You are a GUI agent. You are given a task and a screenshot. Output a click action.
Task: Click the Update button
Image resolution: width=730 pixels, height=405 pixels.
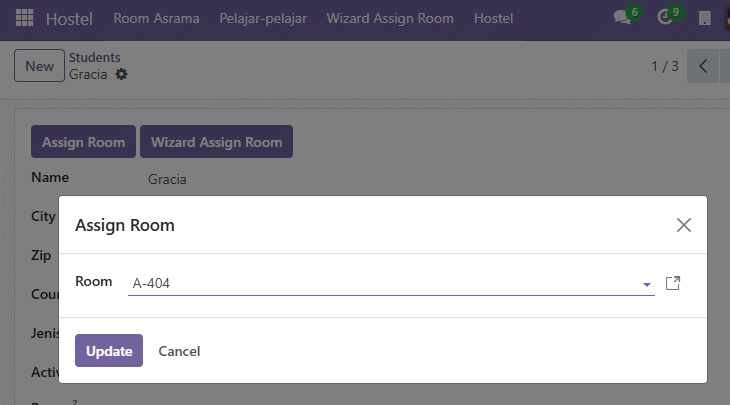pyautogui.click(x=109, y=351)
